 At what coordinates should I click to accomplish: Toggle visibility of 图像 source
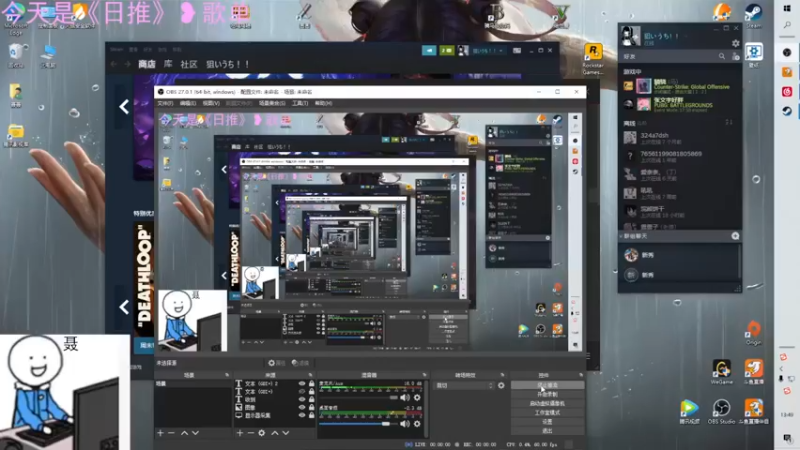tap(302, 407)
